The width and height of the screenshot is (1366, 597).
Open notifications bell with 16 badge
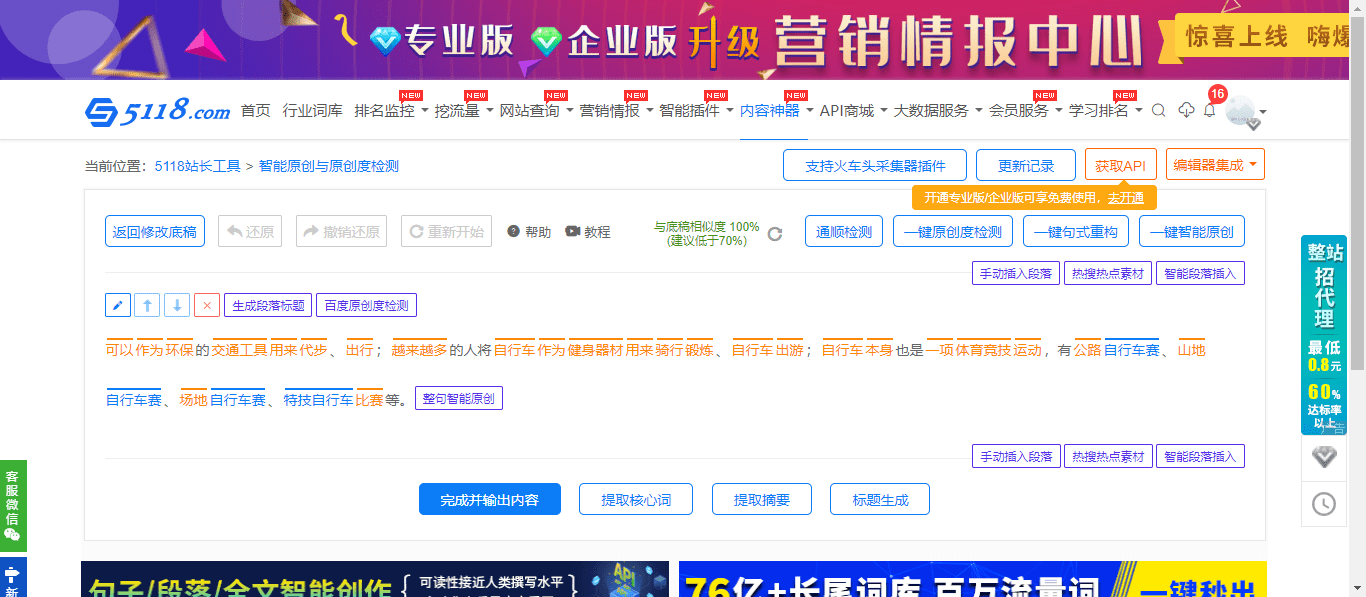pyautogui.click(x=1209, y=111)
